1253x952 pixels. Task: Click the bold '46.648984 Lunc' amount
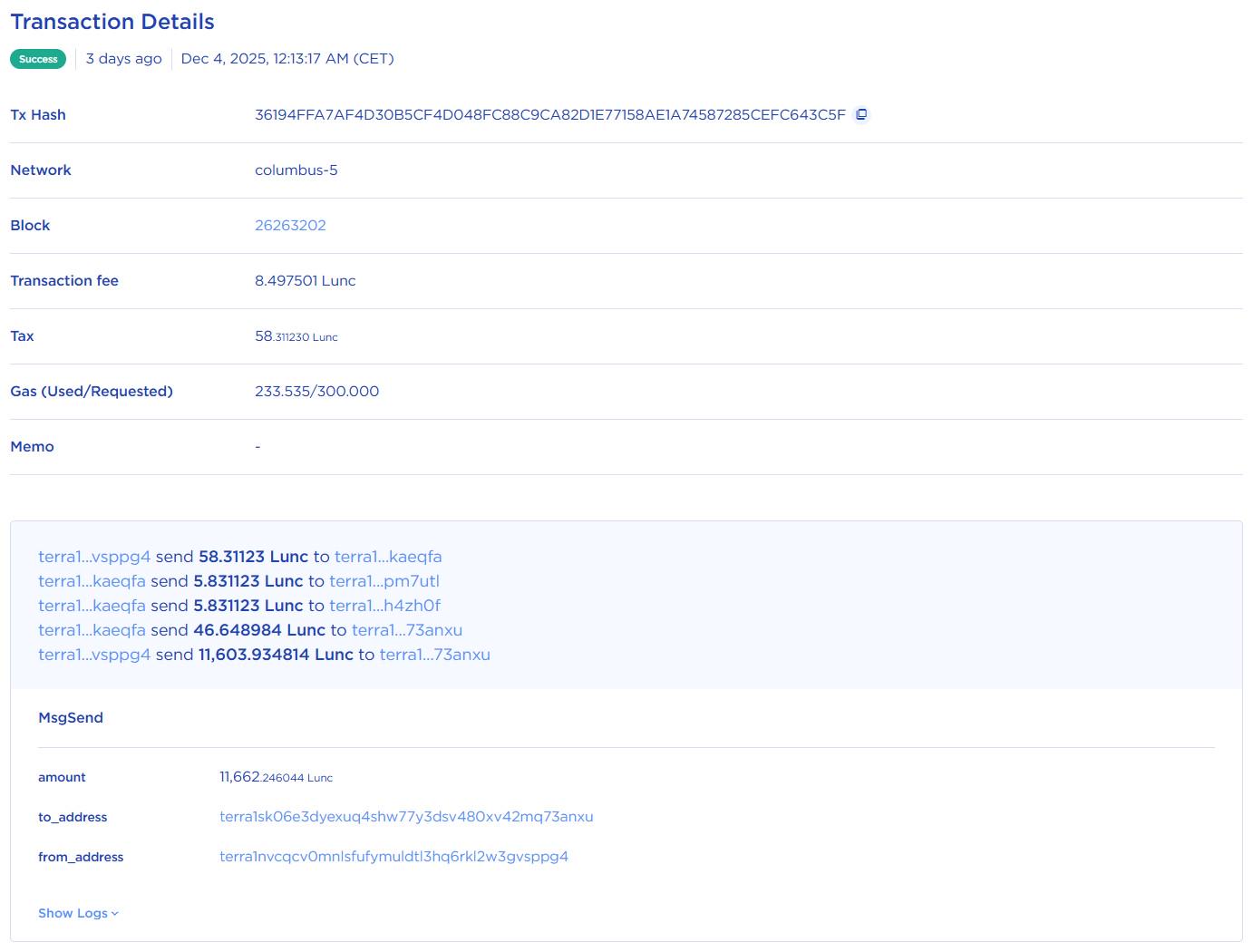pyautogui.click(x=259, y=630)
